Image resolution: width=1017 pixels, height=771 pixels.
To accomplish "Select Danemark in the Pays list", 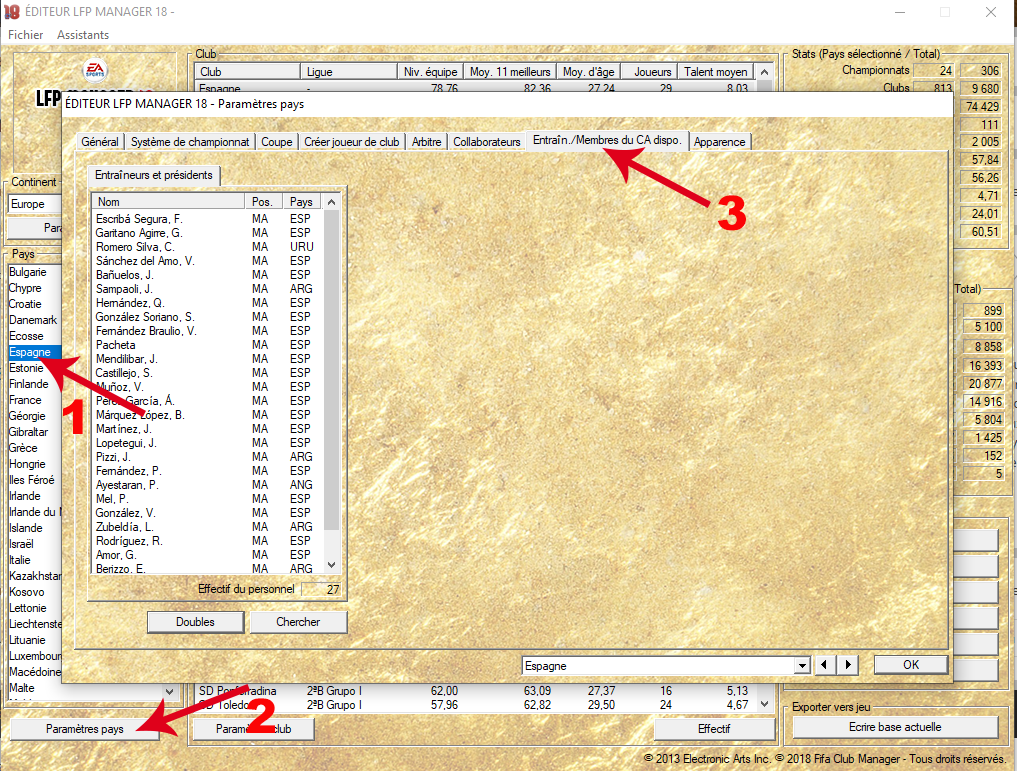I will click(x=33, y=320).
